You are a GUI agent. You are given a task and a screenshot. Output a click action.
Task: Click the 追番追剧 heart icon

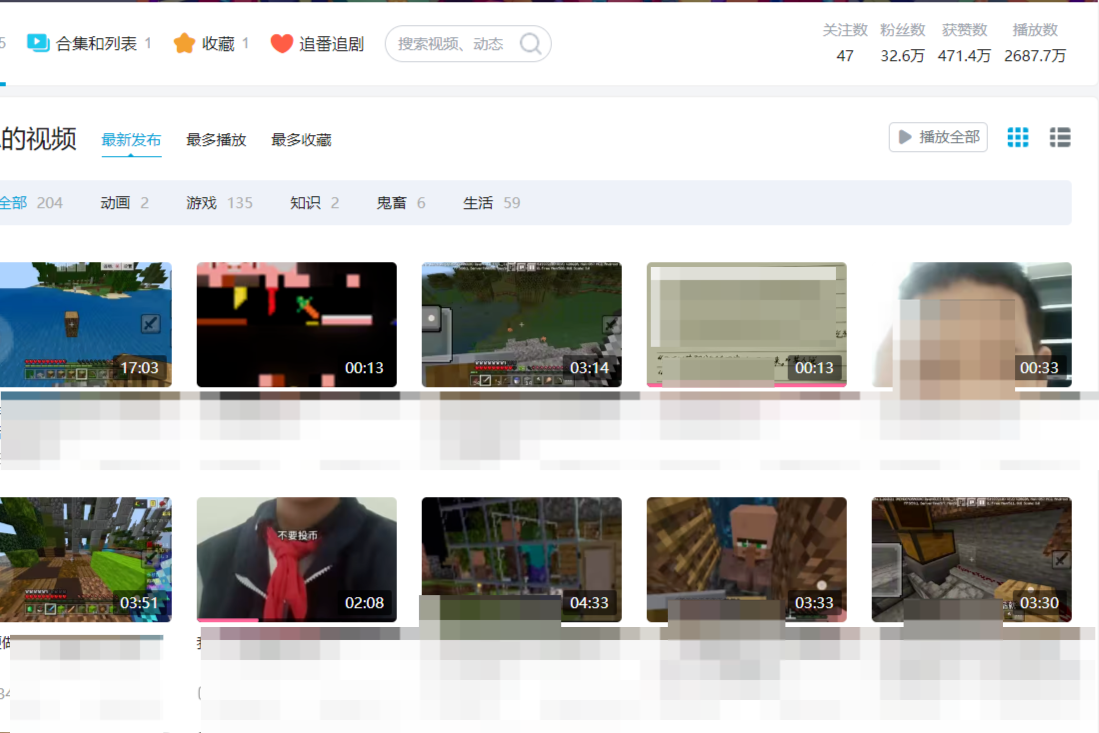[x=282, y=44]
